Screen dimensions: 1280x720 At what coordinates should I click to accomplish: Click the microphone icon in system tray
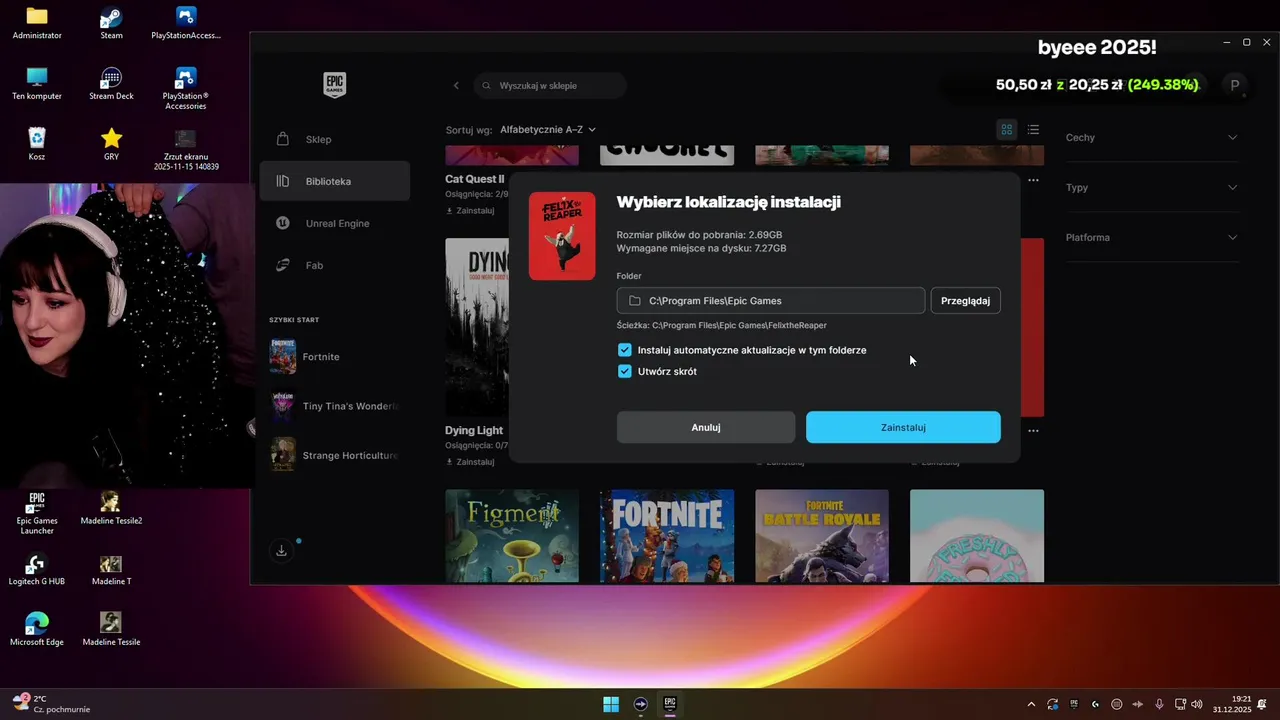pyautogui.click(x=1159, y=704)
